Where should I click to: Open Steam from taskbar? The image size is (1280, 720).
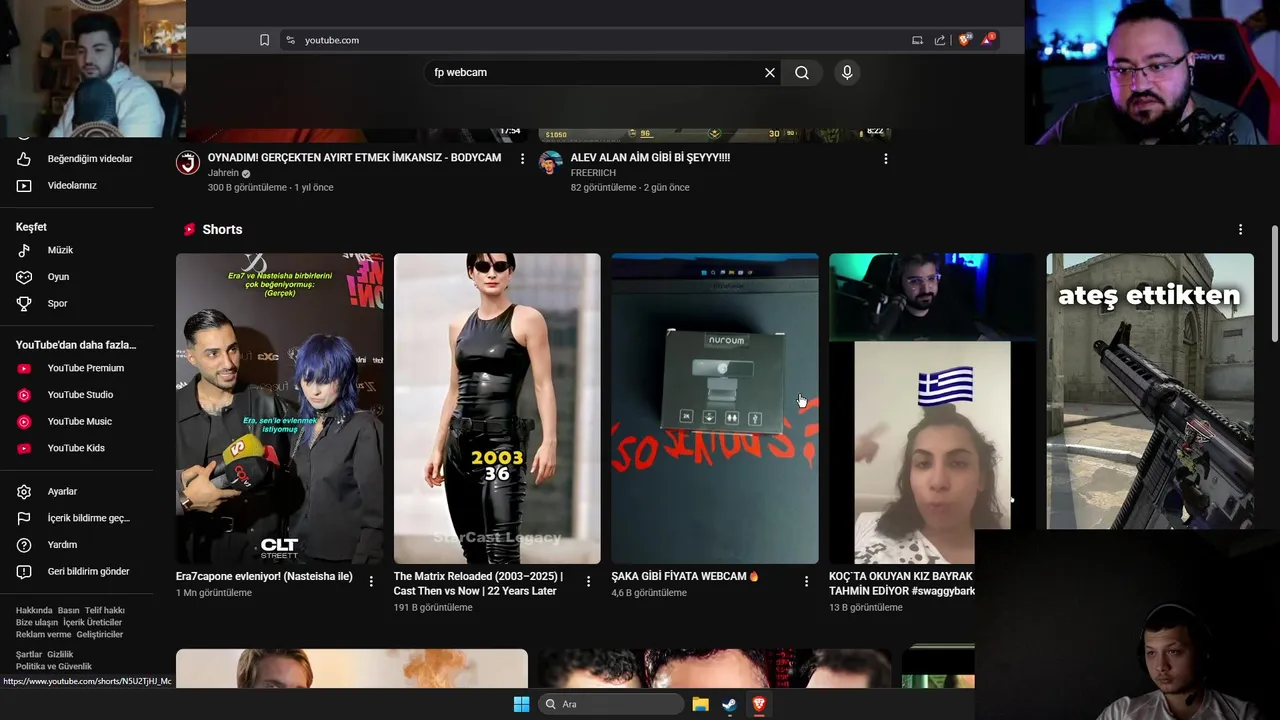[730, 704]
